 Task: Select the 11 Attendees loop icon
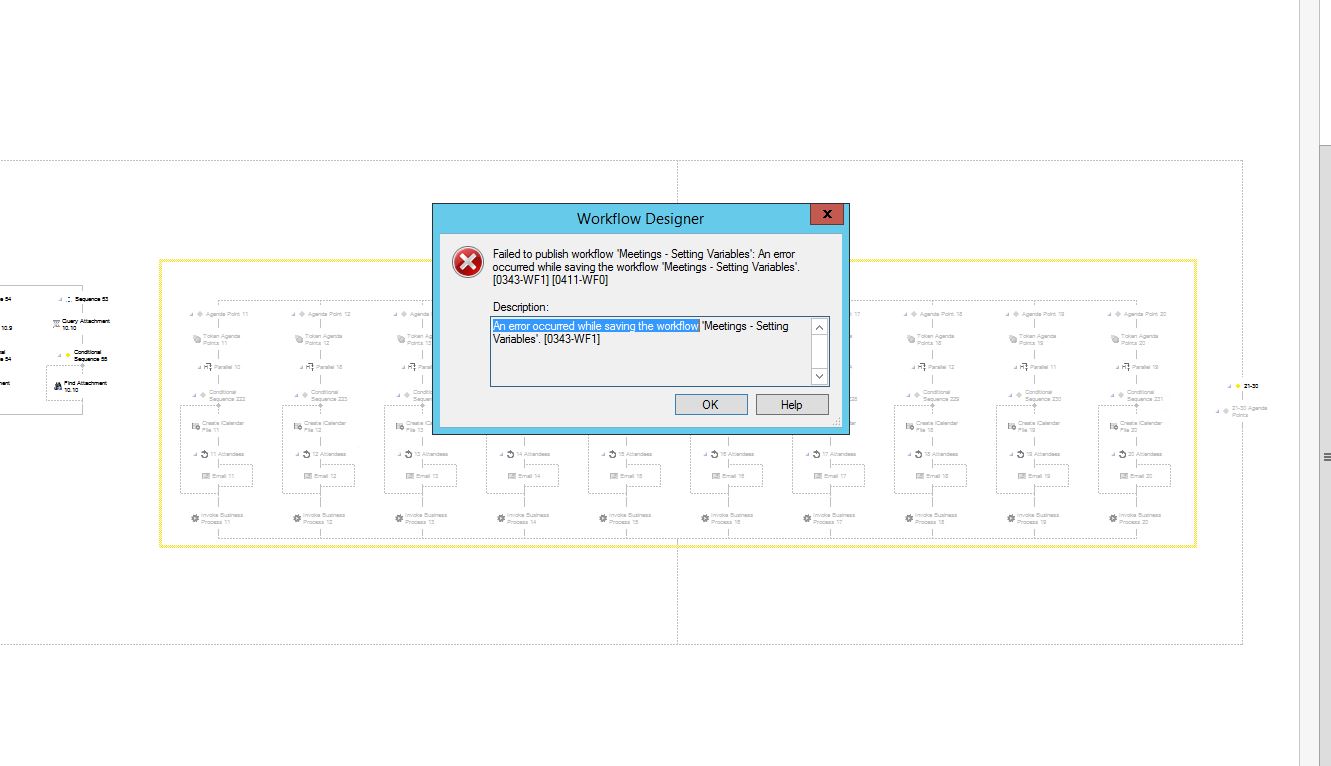[204, 454]
